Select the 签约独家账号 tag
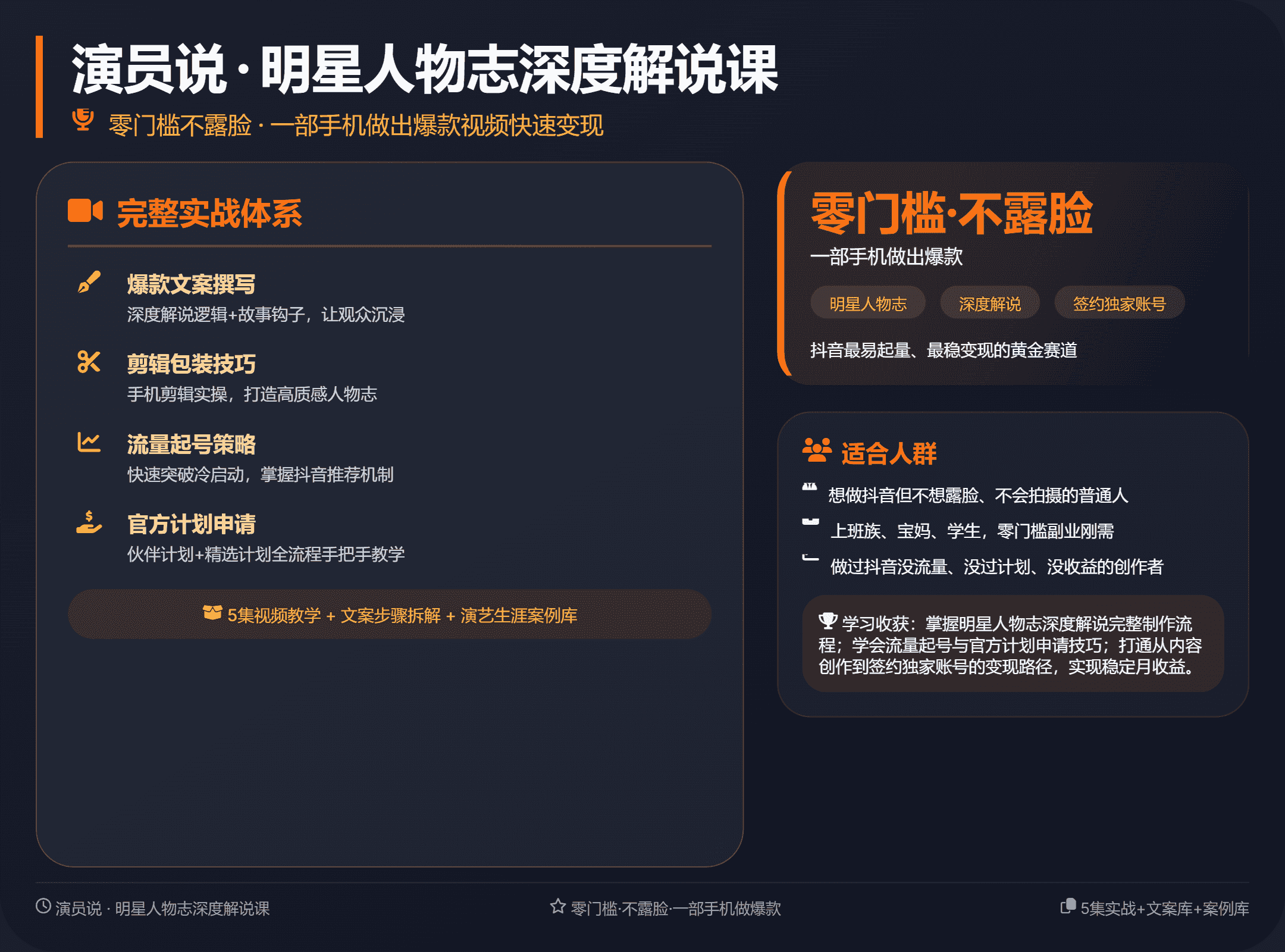 tap(1119, 303)
